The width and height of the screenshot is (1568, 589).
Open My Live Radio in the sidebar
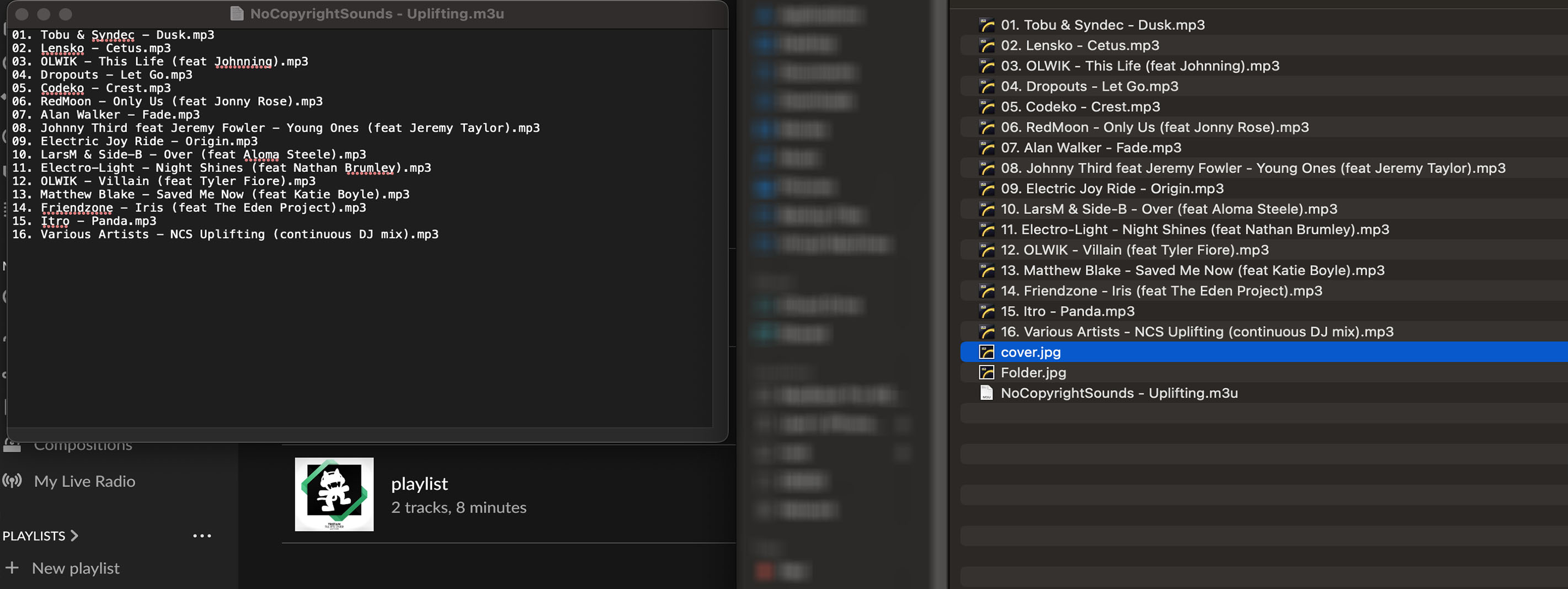(84, 481)
